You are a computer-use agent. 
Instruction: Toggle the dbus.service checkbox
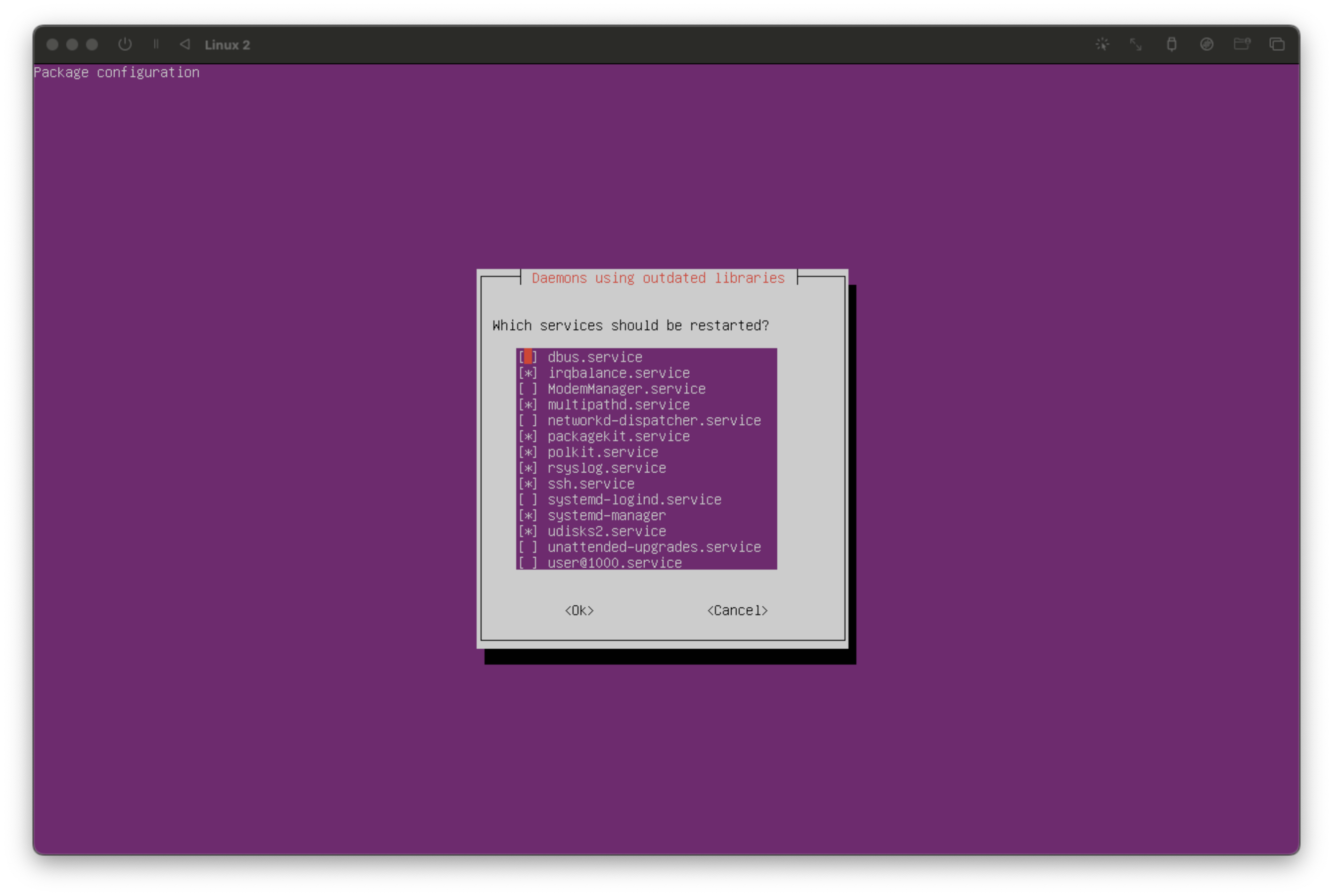[x=528, y=357]
